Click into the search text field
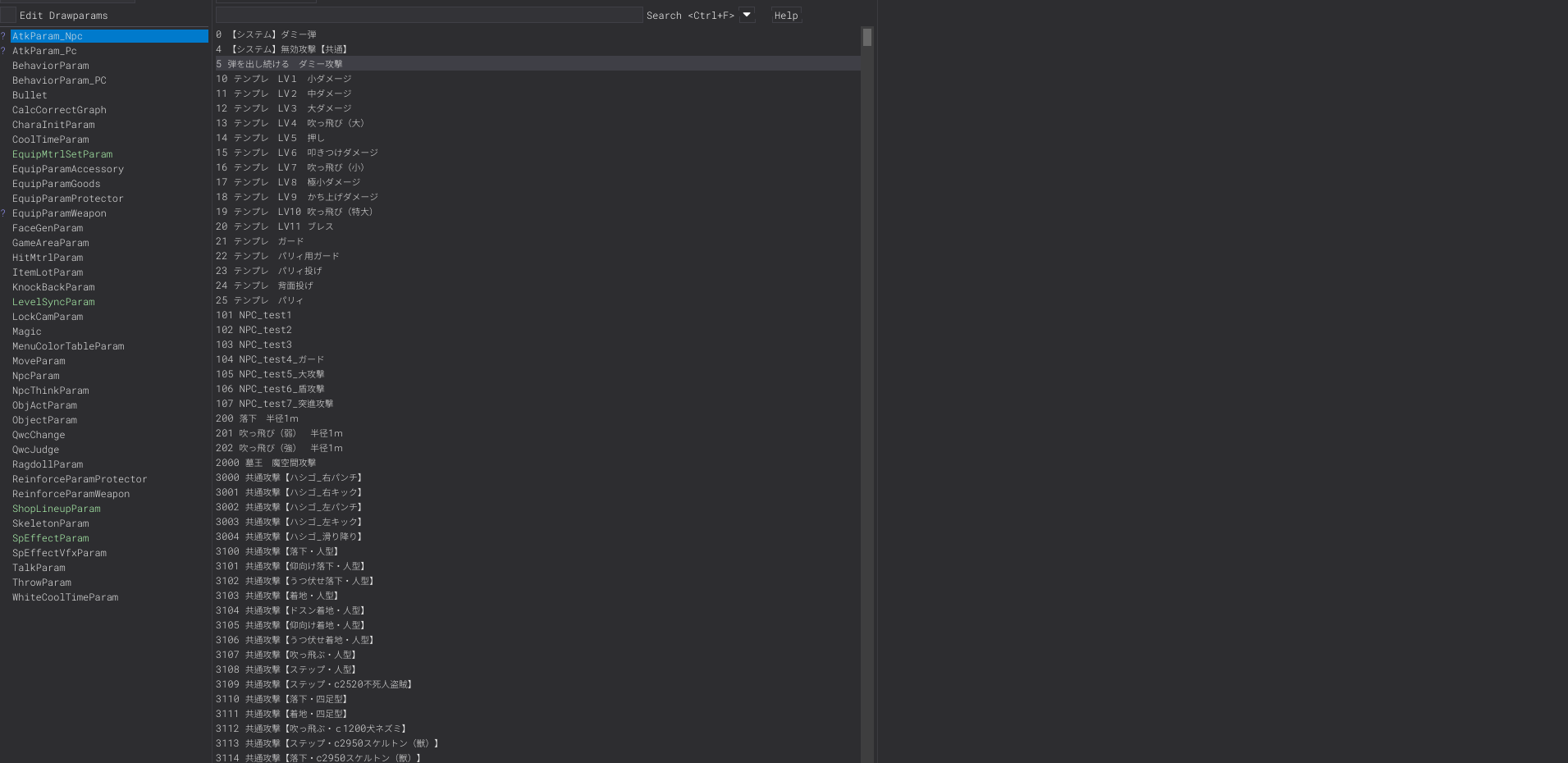Image resolution: width=1568 pixels, height=763 pixels. tap(428, 15)
